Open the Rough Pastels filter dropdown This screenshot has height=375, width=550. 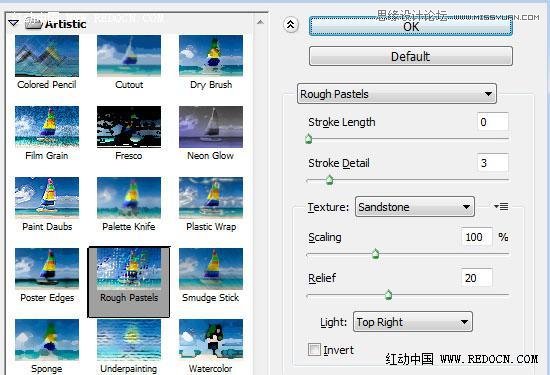pyautogui.click(x=397, y=94)
